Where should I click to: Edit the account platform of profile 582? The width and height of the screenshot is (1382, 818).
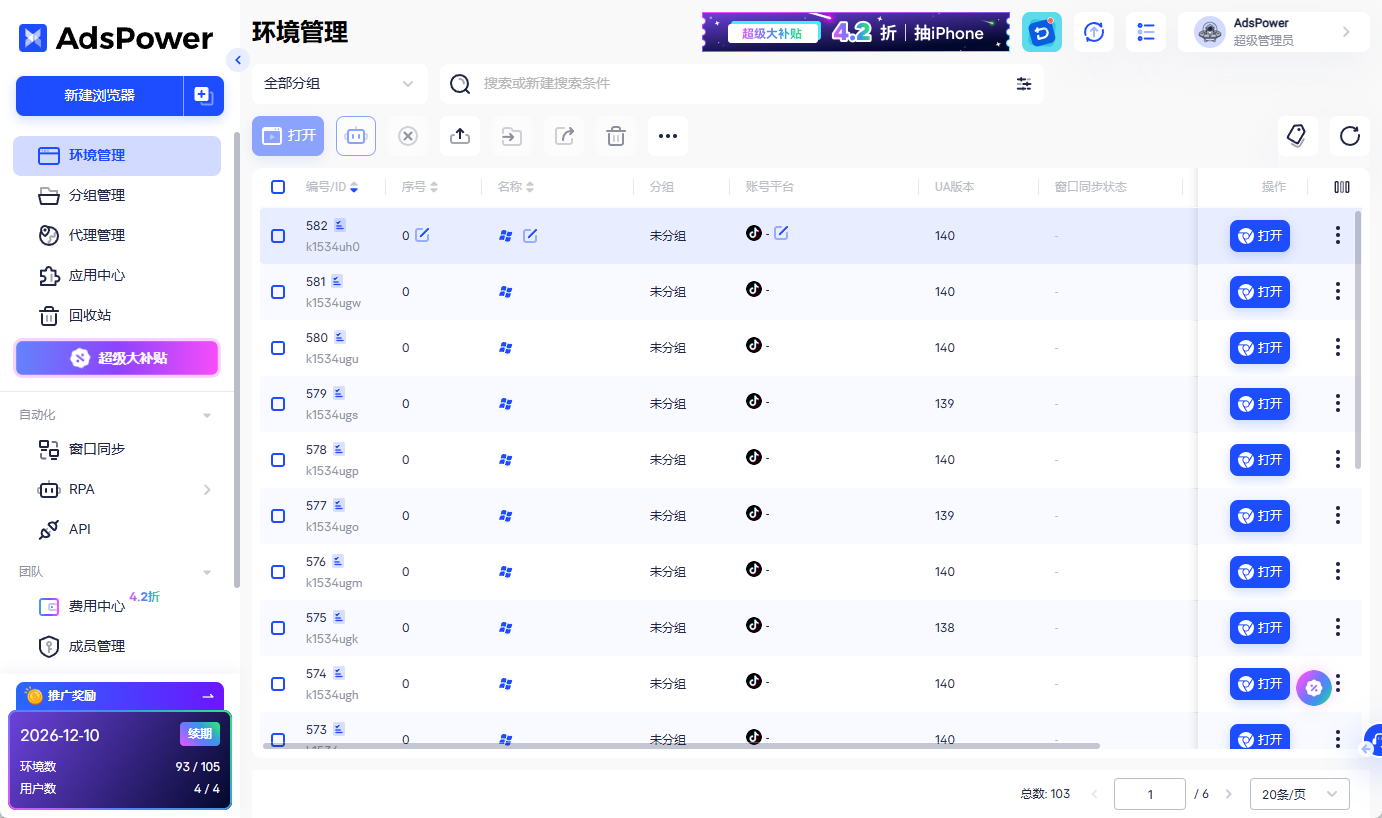[782, 233]
